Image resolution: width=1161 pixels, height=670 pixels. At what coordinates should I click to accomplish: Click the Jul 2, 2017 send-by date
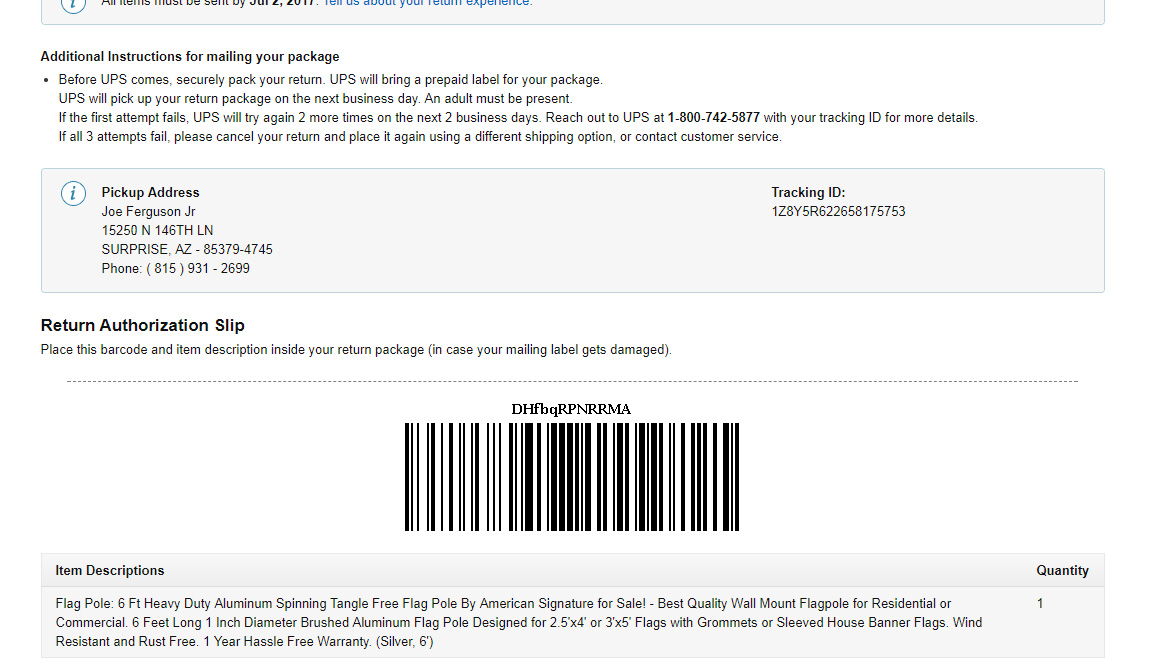[283, 3]
